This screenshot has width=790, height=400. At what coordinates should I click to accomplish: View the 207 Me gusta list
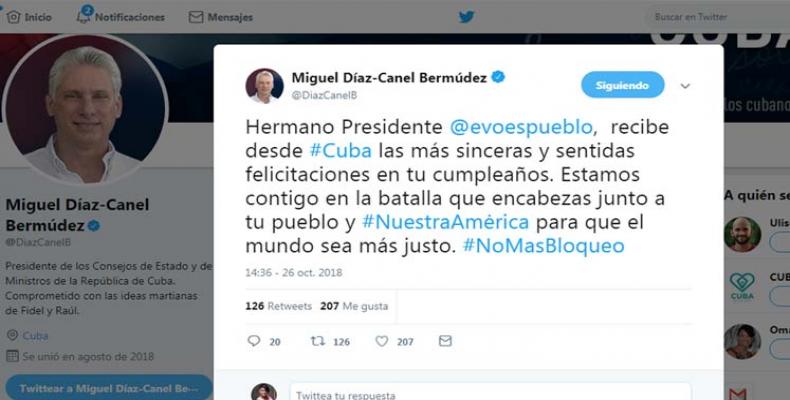(x=354, y=306)
